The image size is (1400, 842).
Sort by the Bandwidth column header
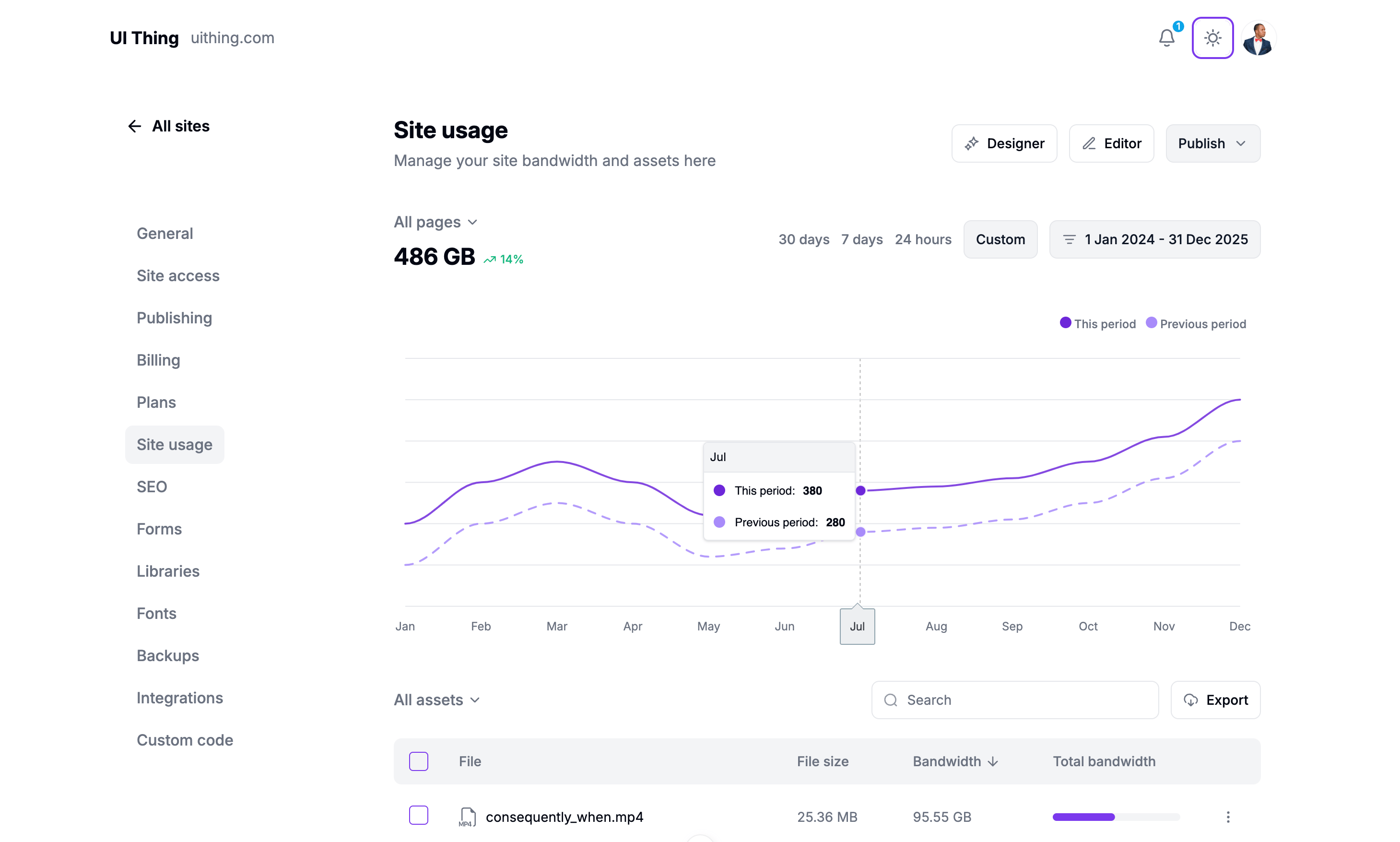[955, 761]
